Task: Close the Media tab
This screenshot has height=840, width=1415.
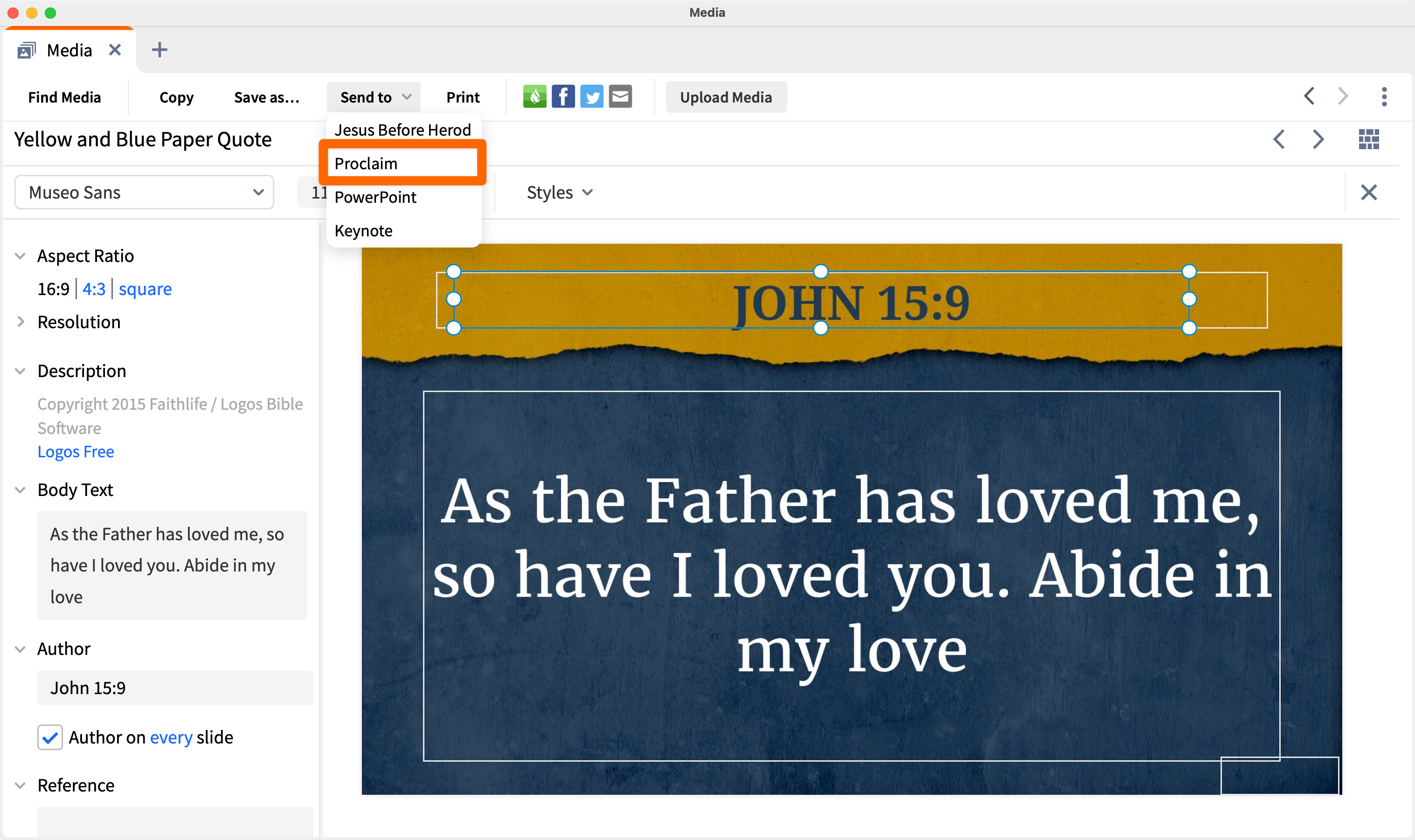Action: [115, 50]
